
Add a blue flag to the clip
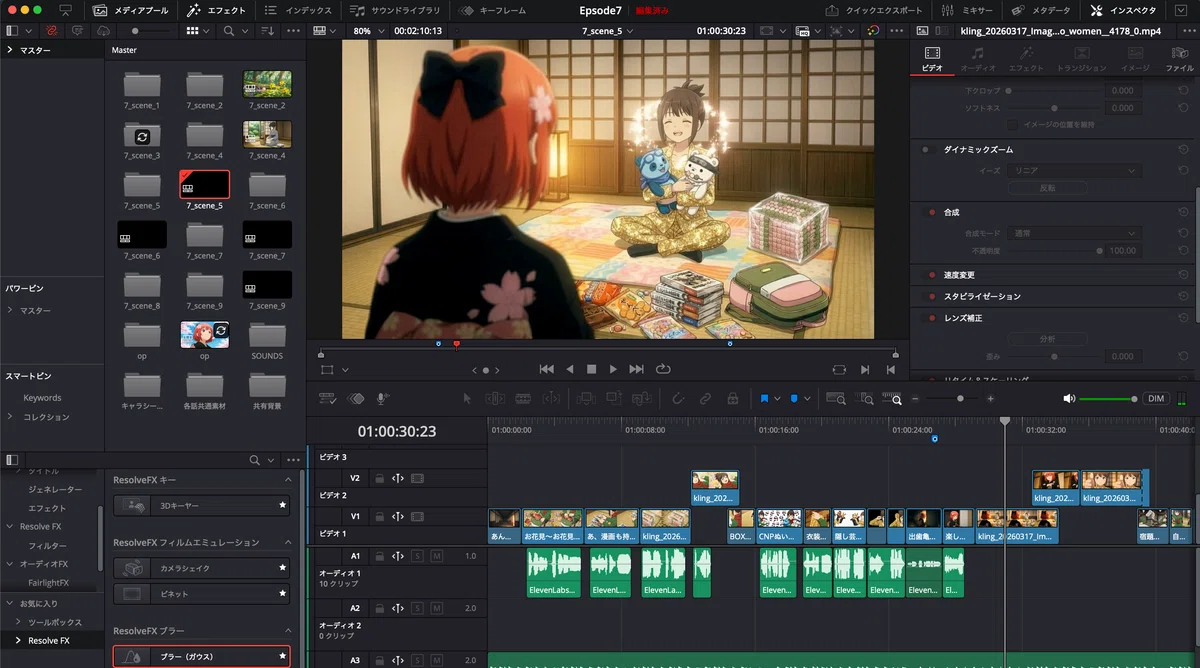coord(764,398)
